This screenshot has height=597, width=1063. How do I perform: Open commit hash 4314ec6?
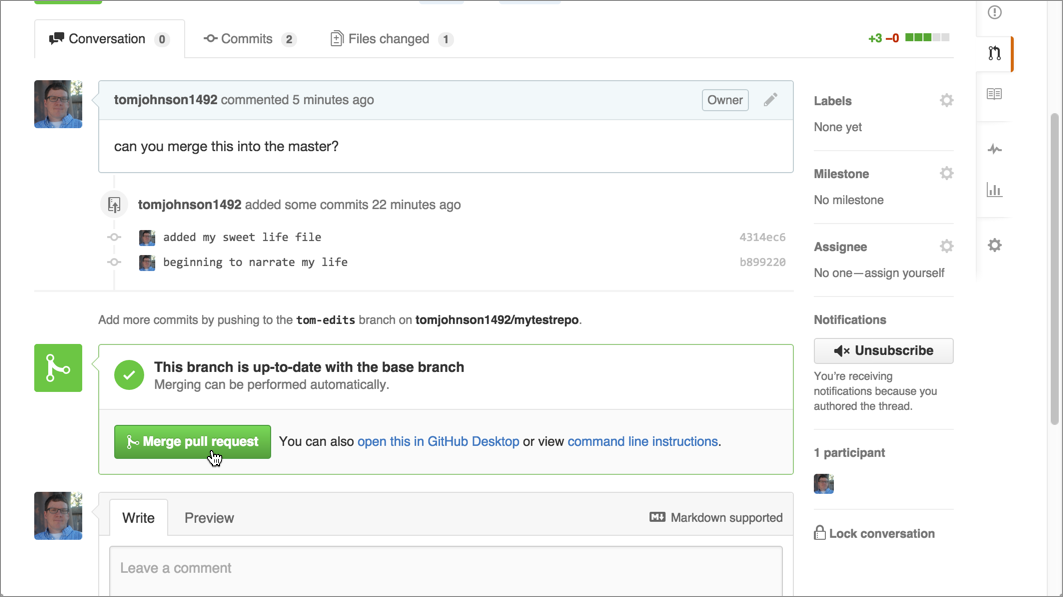(762, 238)
